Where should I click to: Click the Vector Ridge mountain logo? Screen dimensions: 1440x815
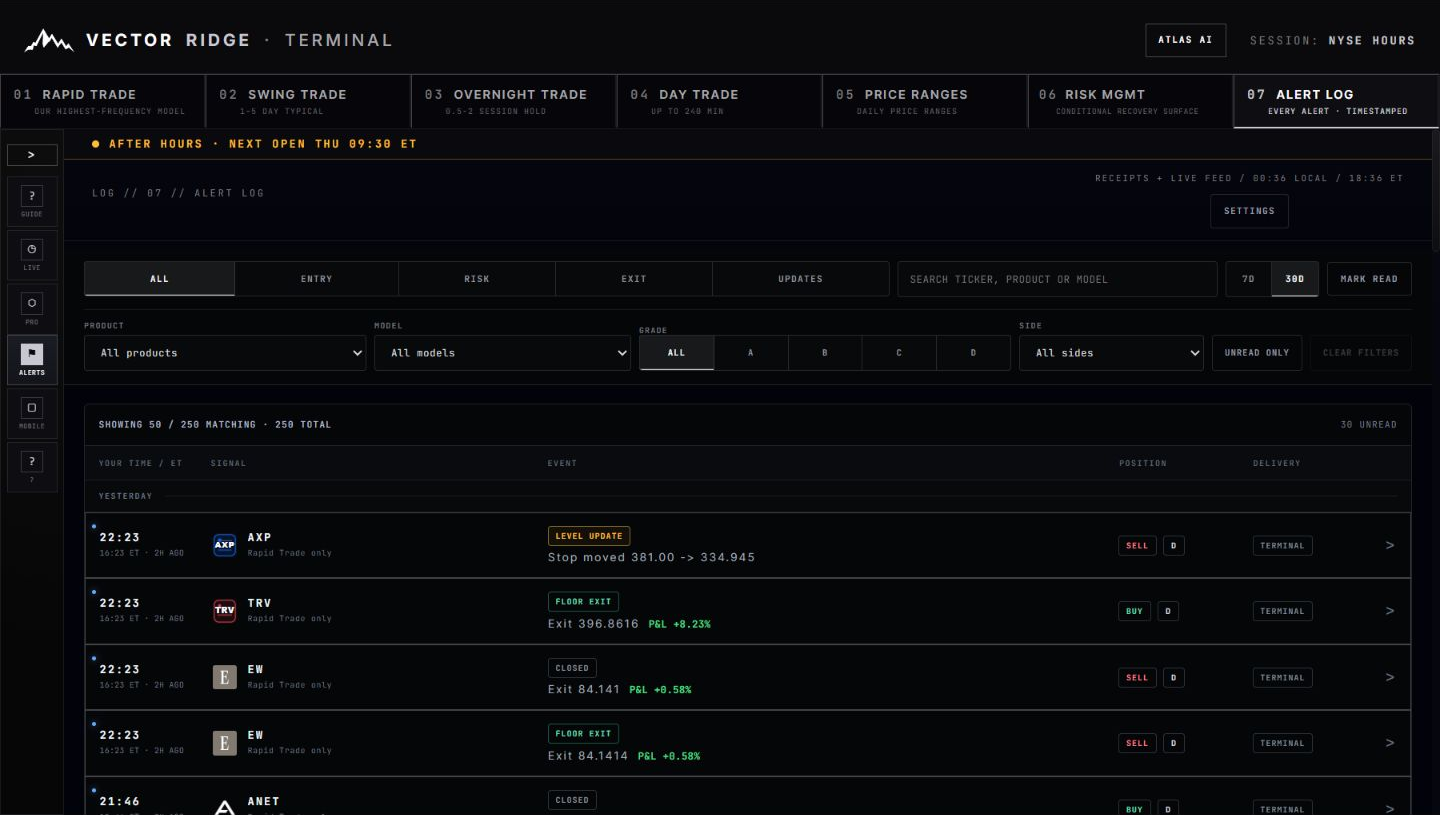coord(49,40)
